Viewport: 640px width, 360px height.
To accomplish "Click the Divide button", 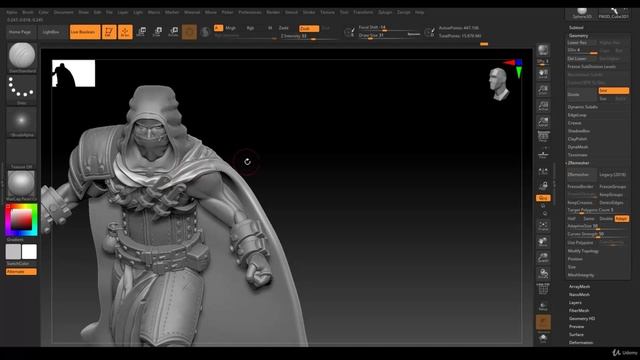I will (581, 95).
